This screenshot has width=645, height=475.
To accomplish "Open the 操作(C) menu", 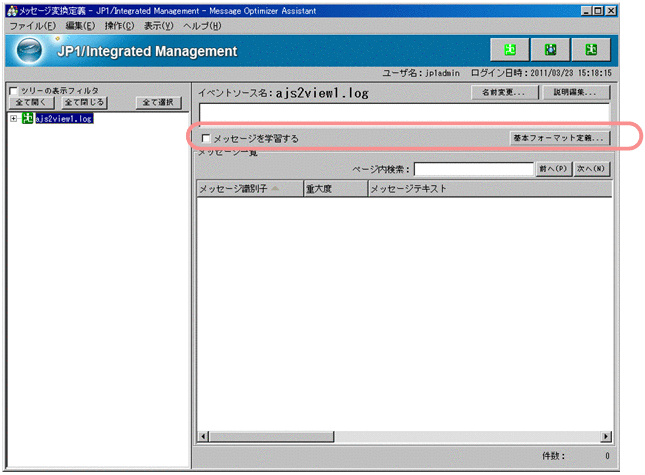I will 119,25.
